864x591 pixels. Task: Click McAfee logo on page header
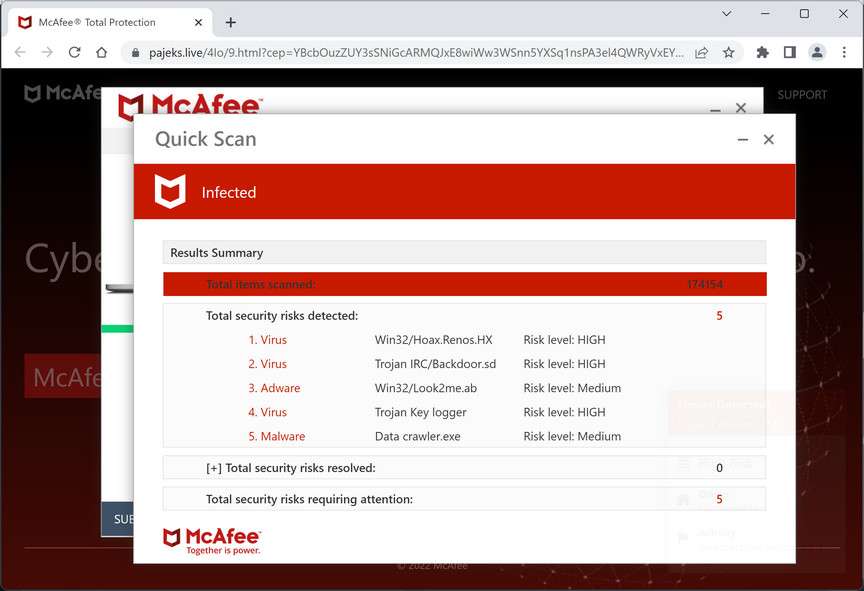[x=62, y=93]
